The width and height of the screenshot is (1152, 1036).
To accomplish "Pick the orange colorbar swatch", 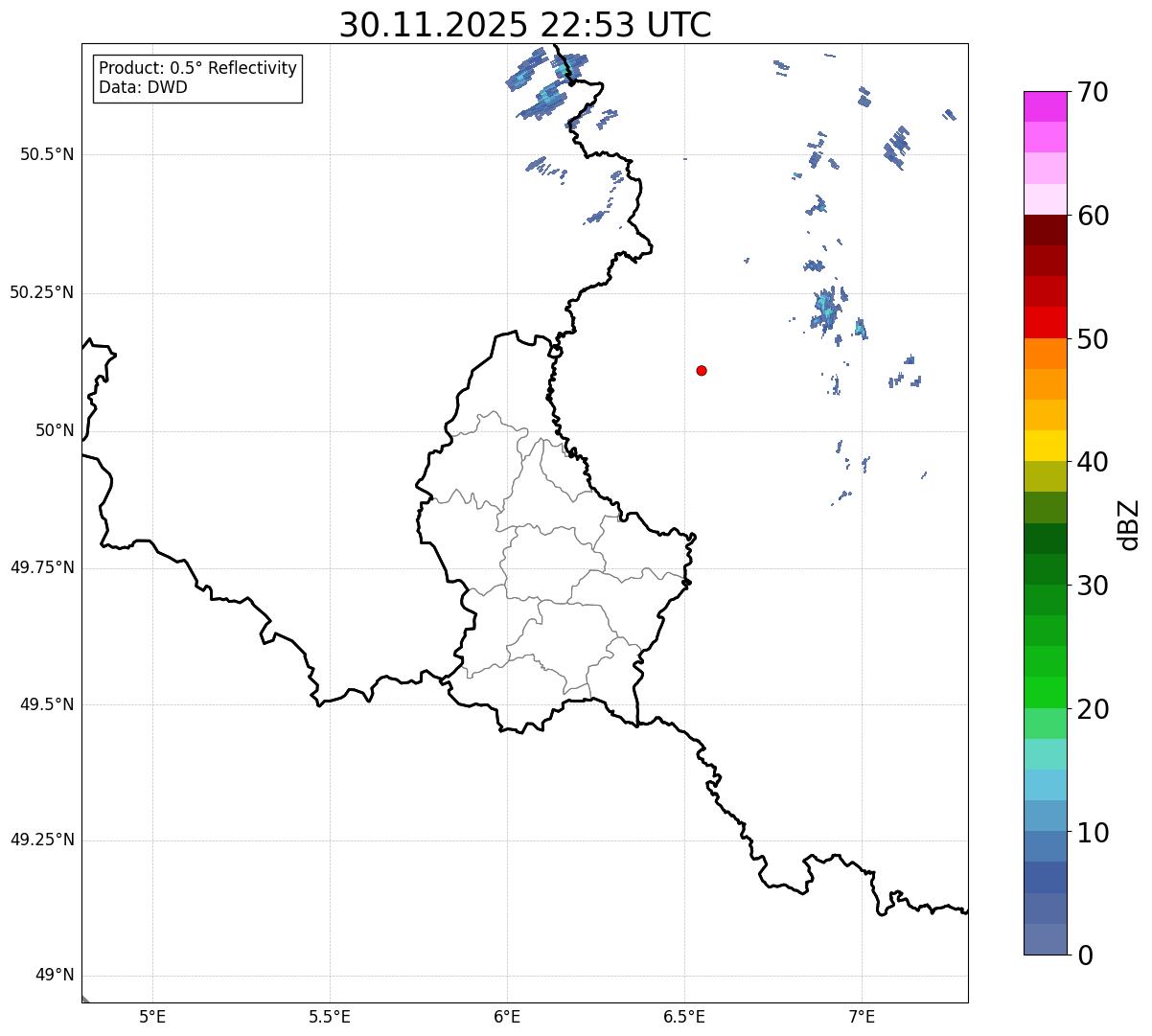I will click(1046, 354).
